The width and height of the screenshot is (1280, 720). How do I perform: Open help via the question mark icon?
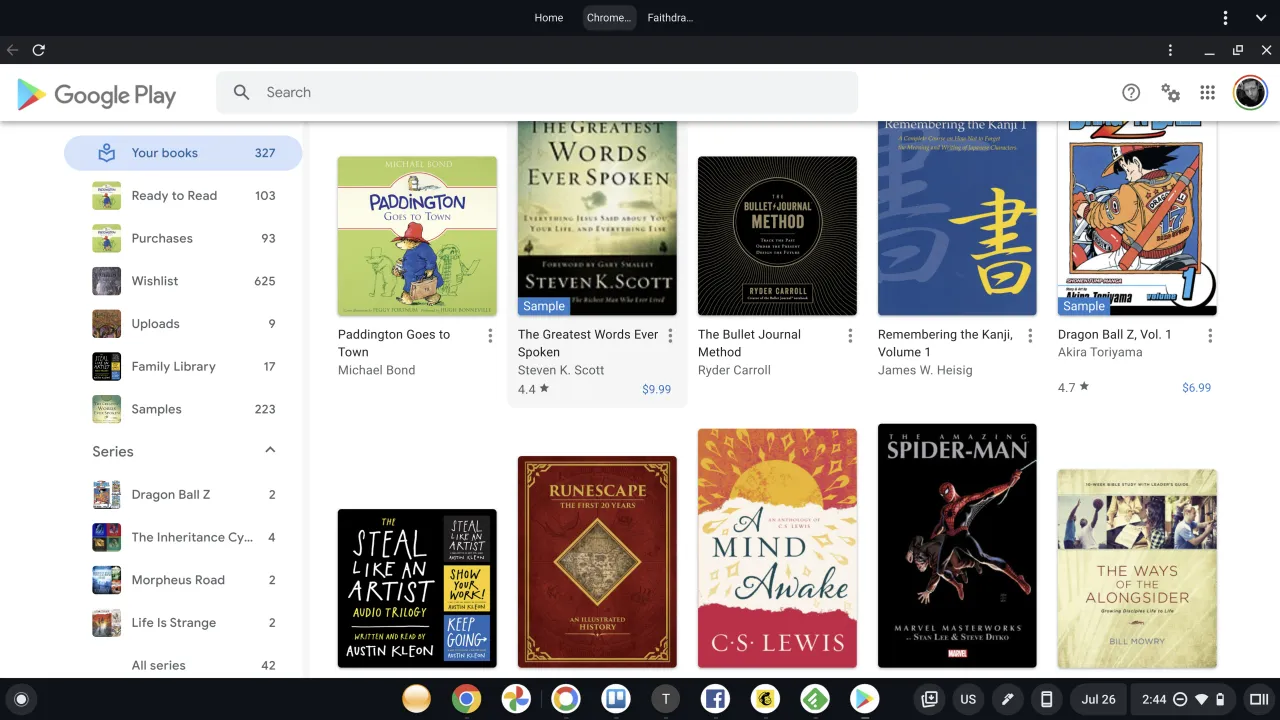(1131, 92)
